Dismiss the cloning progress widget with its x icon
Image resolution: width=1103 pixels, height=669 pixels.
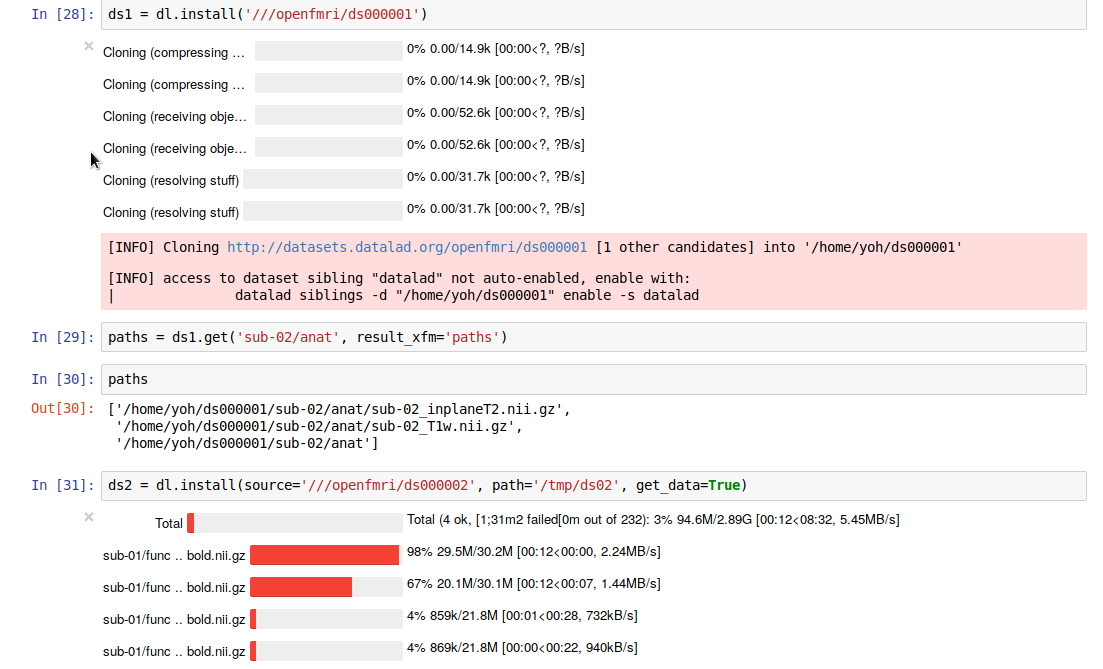(x=88, y=45)
